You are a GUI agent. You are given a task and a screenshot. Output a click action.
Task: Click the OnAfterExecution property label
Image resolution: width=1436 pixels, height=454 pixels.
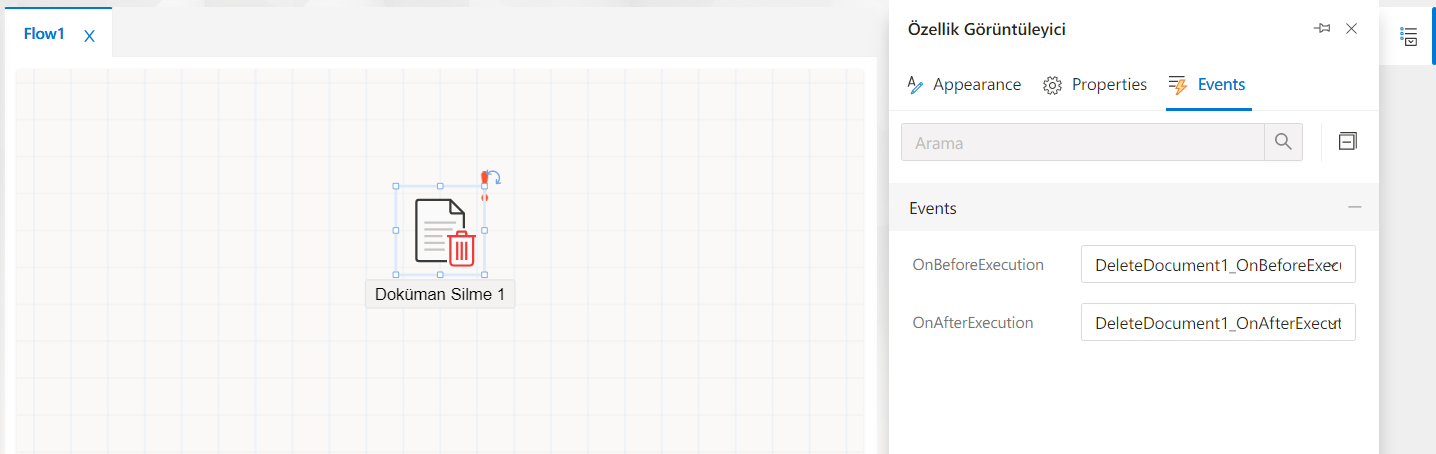973,323
